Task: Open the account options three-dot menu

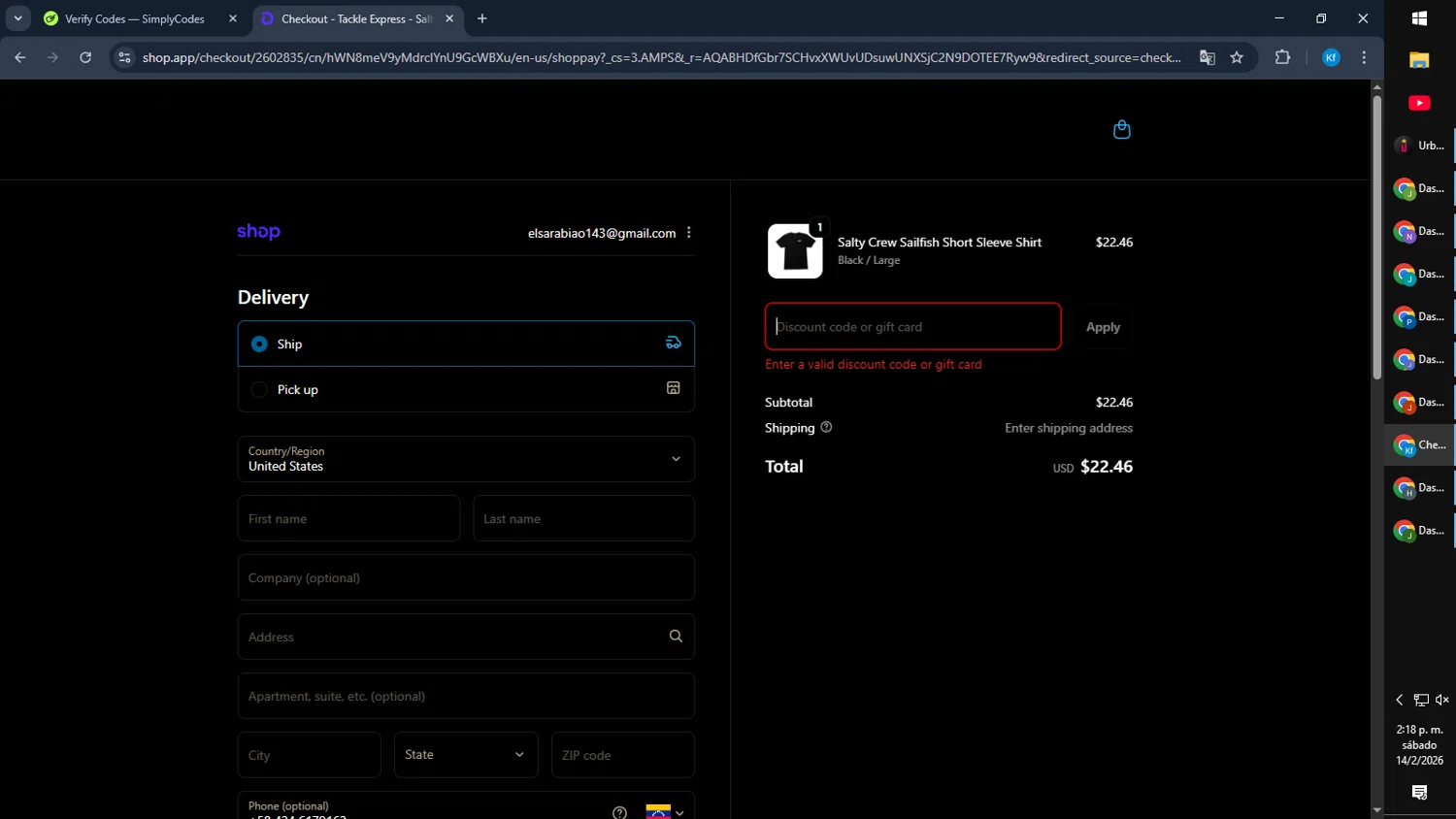Action: click(689, 233)
